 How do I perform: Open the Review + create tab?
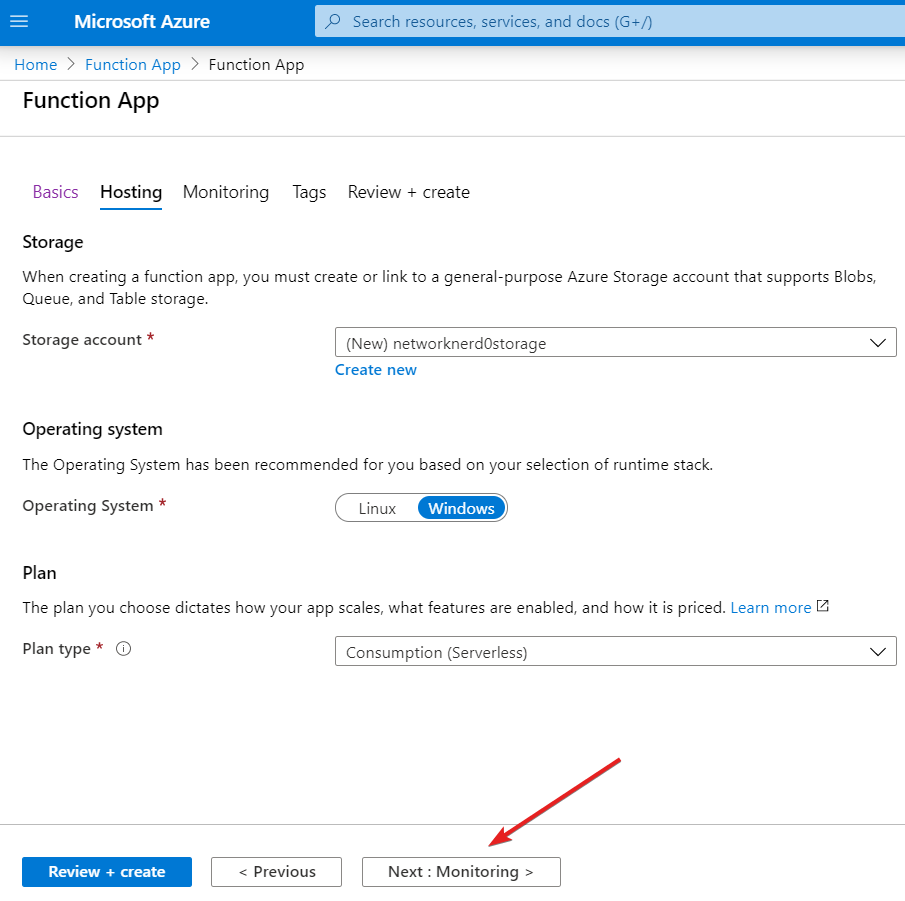(409, 192)
